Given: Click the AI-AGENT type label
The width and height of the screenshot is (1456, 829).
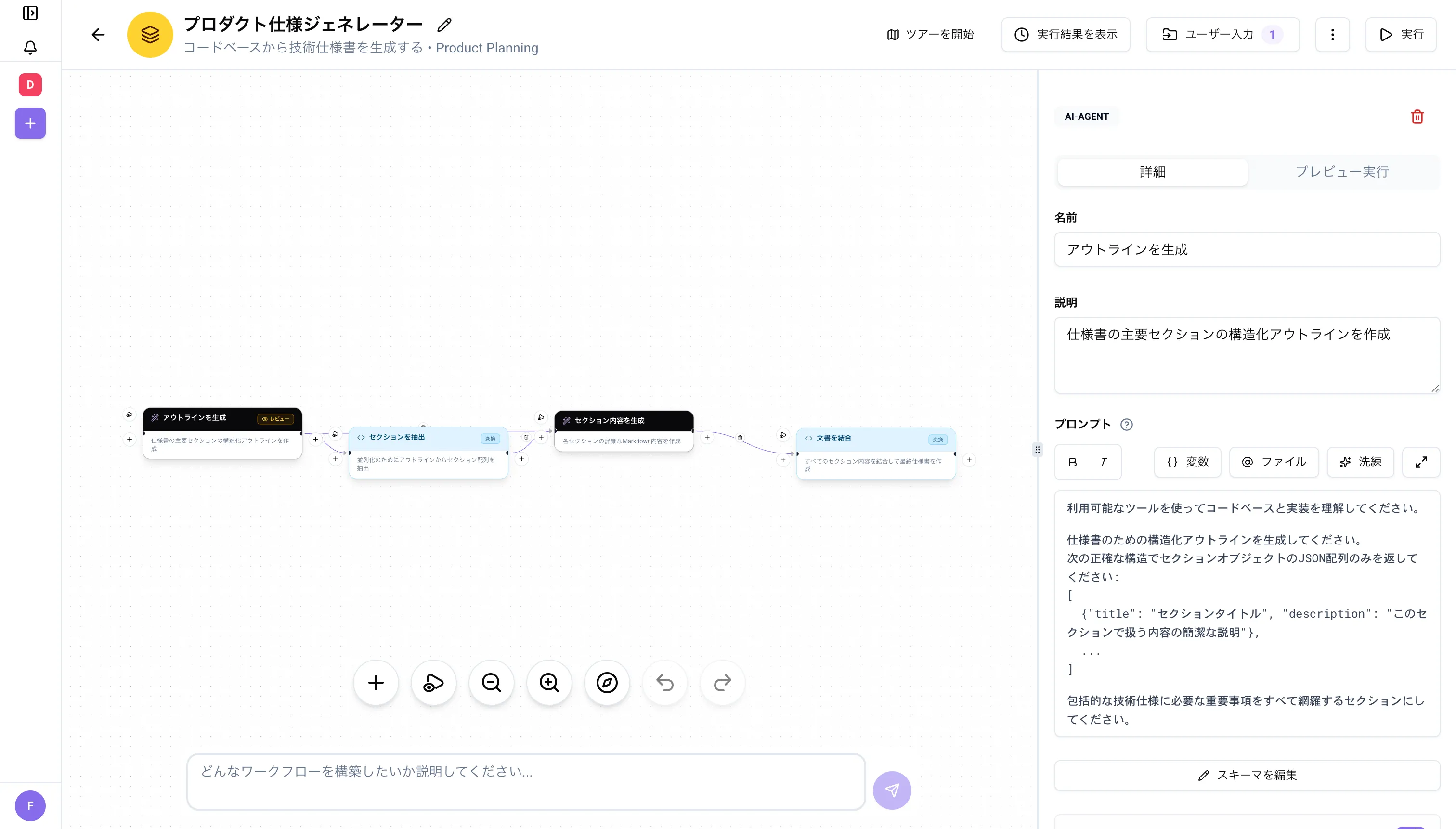Looking at the screenshot, I should tap(1086, 117).
